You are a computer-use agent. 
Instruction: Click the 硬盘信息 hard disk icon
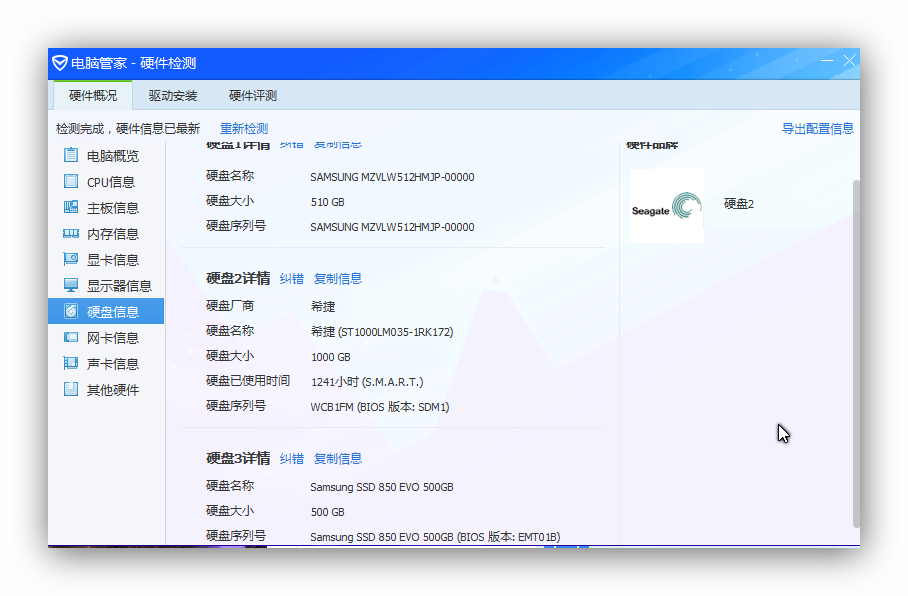71,311
